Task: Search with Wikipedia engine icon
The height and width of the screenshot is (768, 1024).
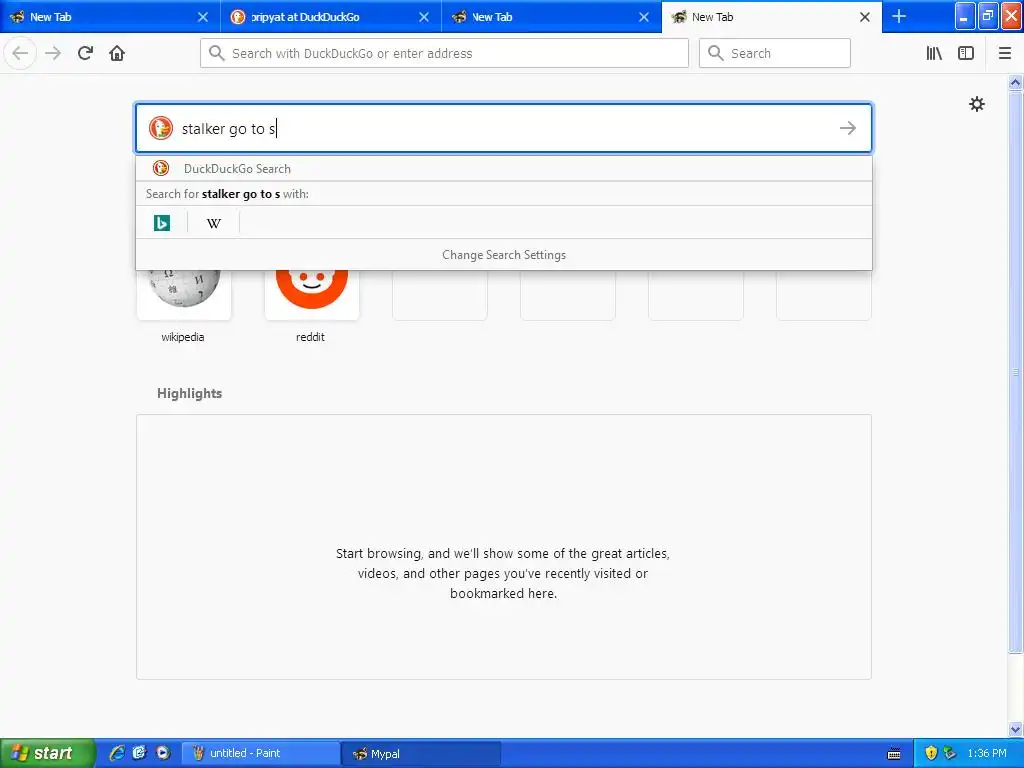Action: pyautogui.click(x=214, y=223)
